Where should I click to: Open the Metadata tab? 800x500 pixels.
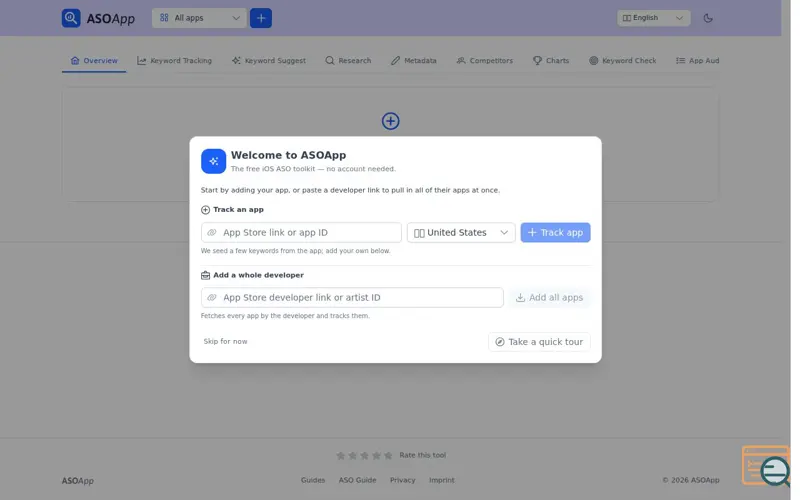pyautogui.click(x=414, y=60)
